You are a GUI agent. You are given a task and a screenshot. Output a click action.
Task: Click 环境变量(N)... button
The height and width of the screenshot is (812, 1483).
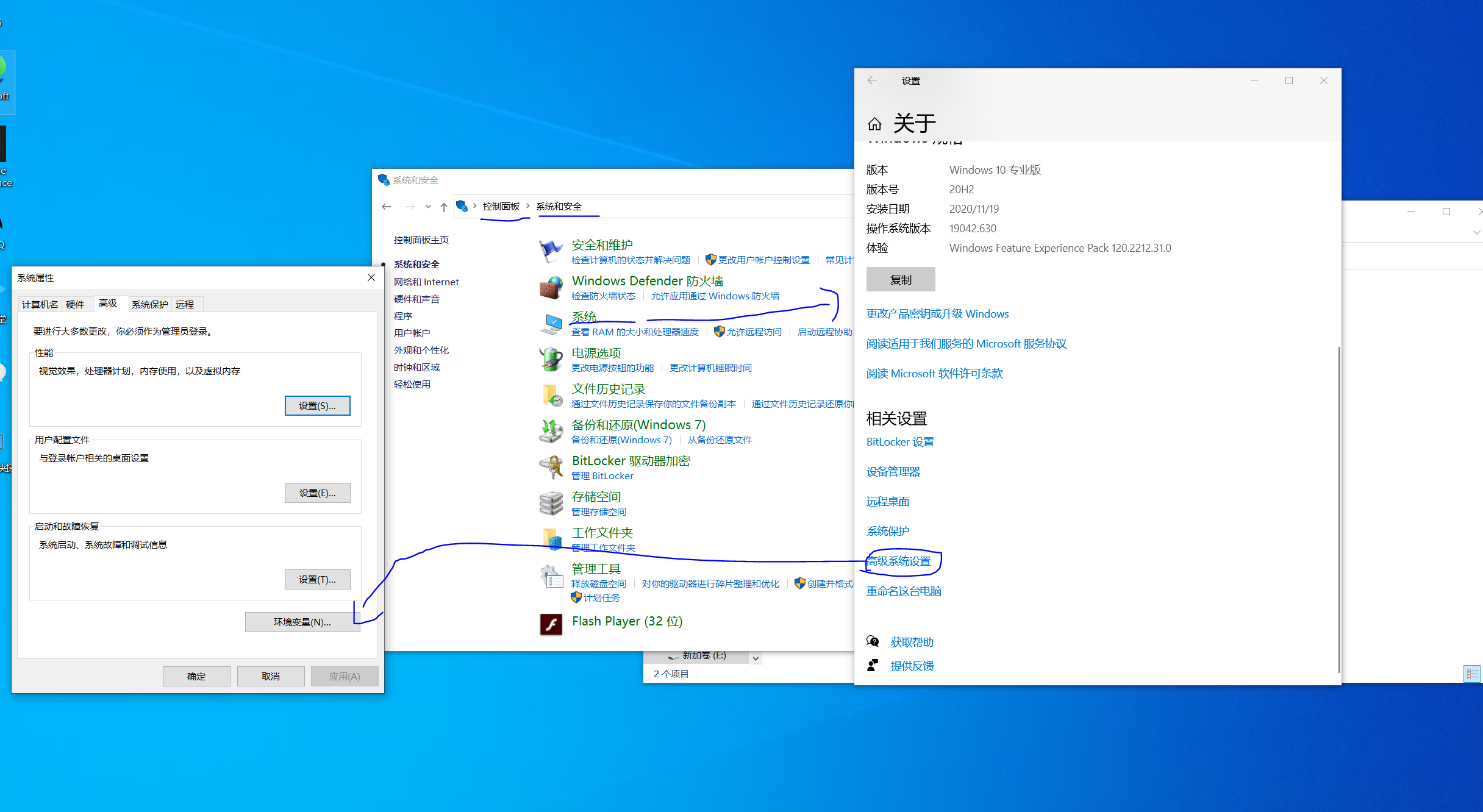tap(302, 622)
